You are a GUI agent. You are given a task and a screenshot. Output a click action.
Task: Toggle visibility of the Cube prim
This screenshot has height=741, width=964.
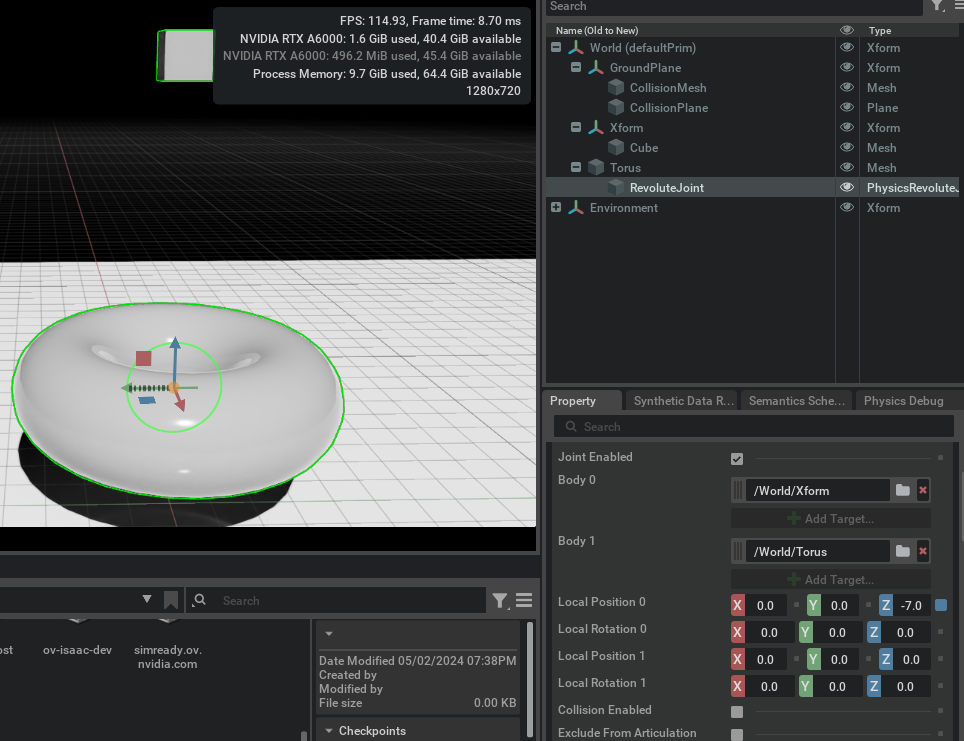tap(847, 148)
